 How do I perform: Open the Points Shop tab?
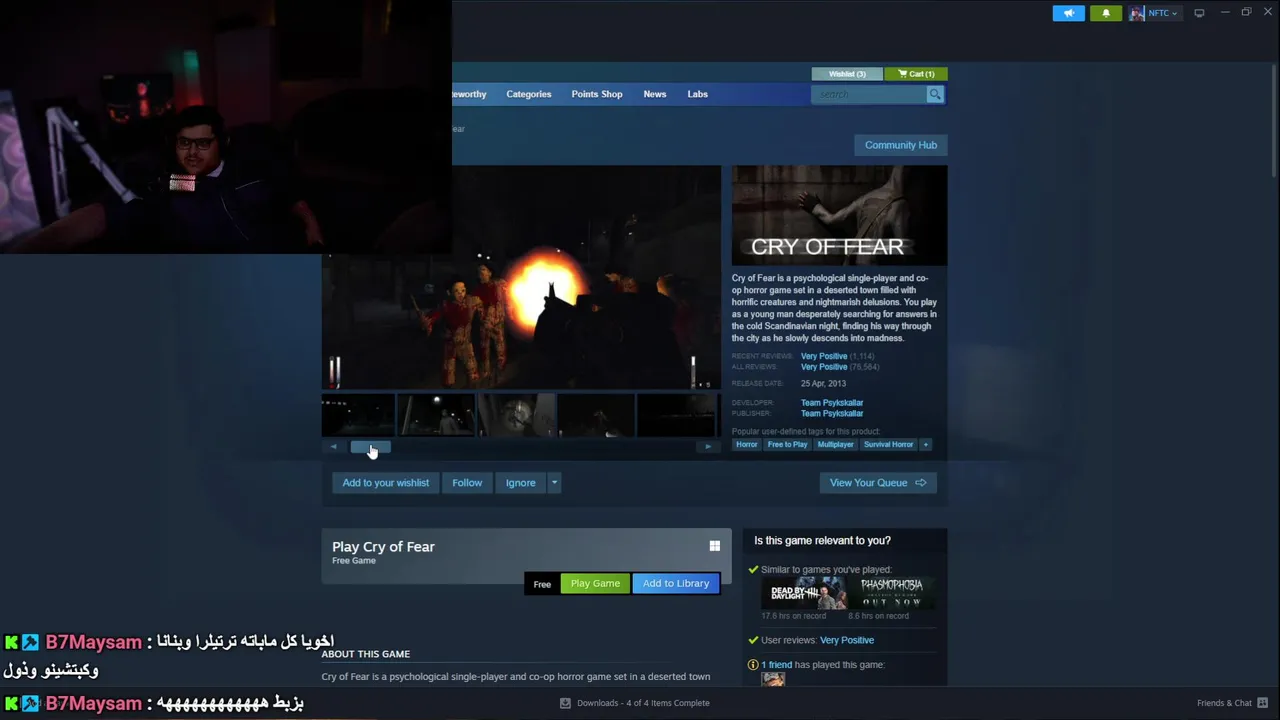(597, 94)
